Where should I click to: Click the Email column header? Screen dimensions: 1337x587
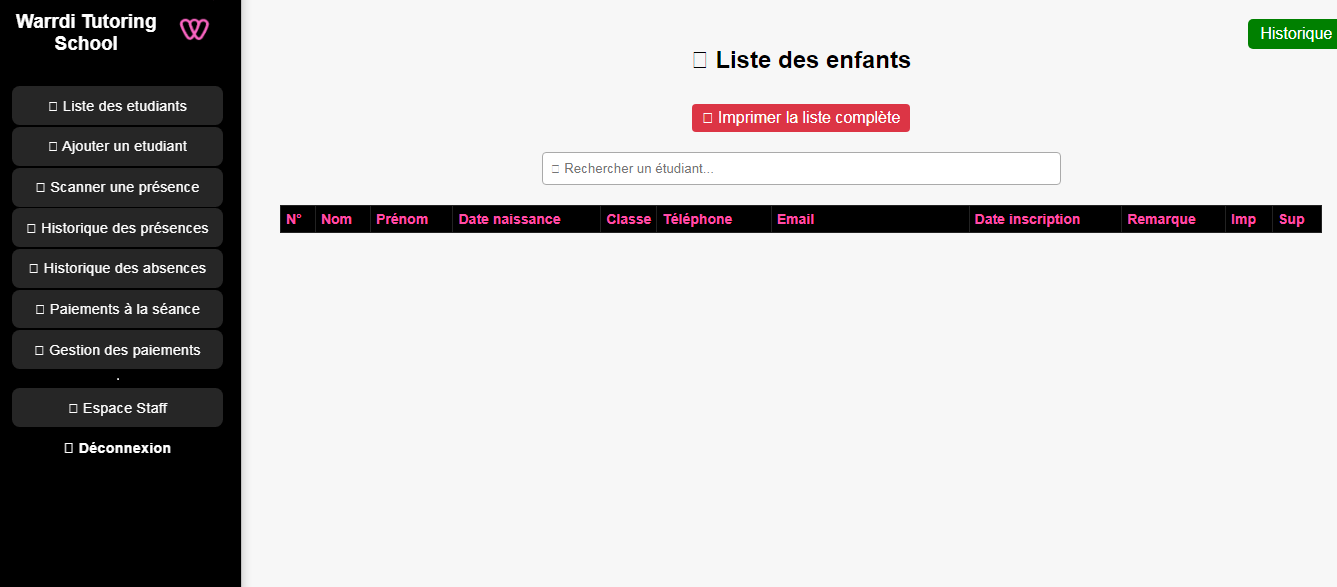[x=795, y=219]
